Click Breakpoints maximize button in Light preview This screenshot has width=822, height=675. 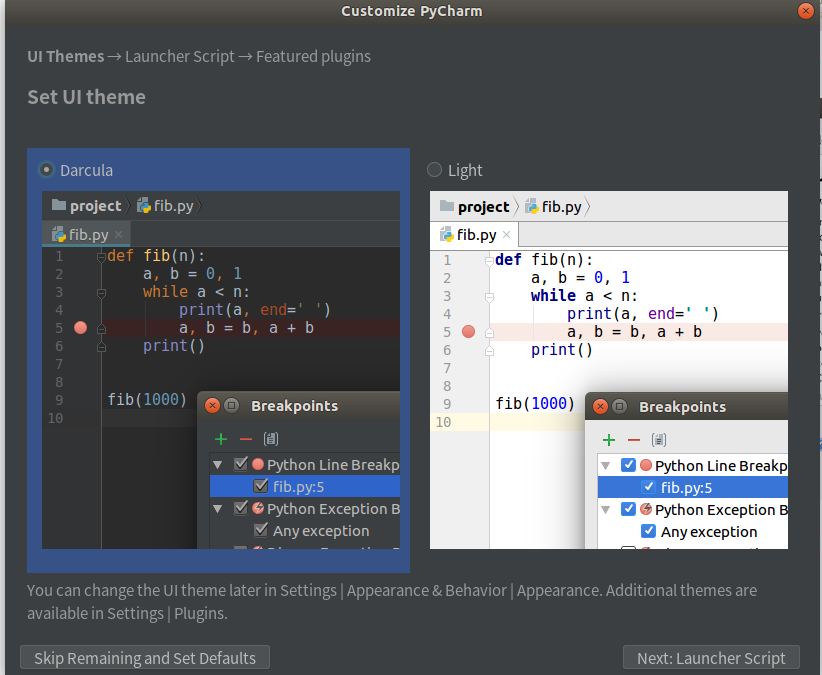pyautogui.click(x=619, y=407)
